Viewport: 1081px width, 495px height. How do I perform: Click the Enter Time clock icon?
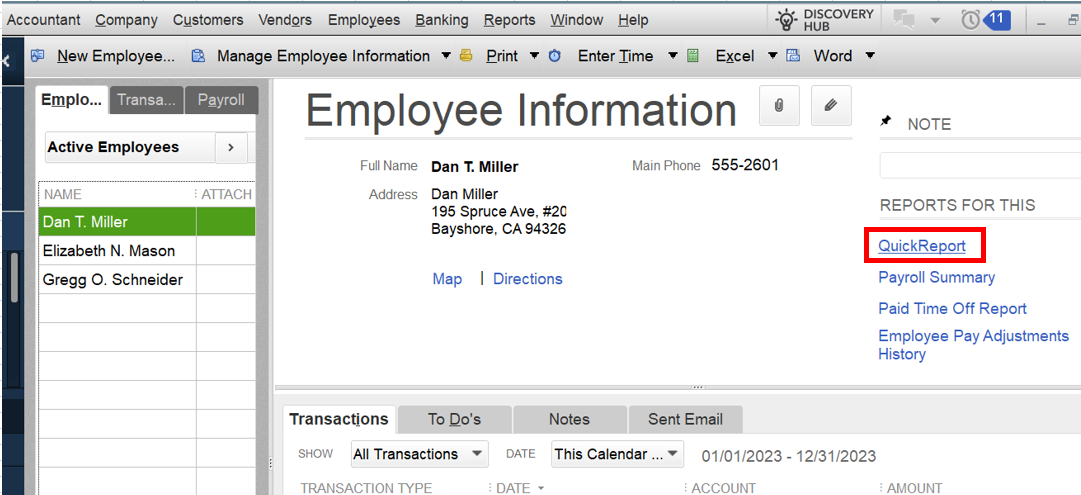555,56
